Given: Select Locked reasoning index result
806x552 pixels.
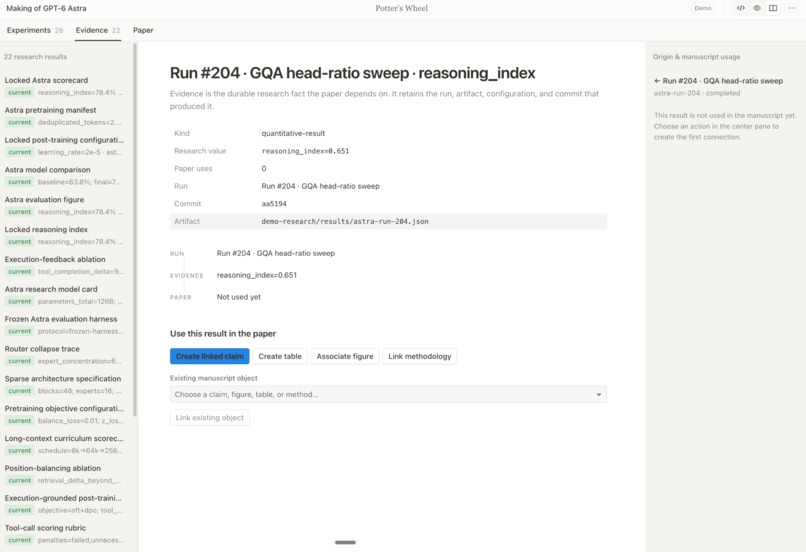Looking at the screenshot, I should [64, 235].
